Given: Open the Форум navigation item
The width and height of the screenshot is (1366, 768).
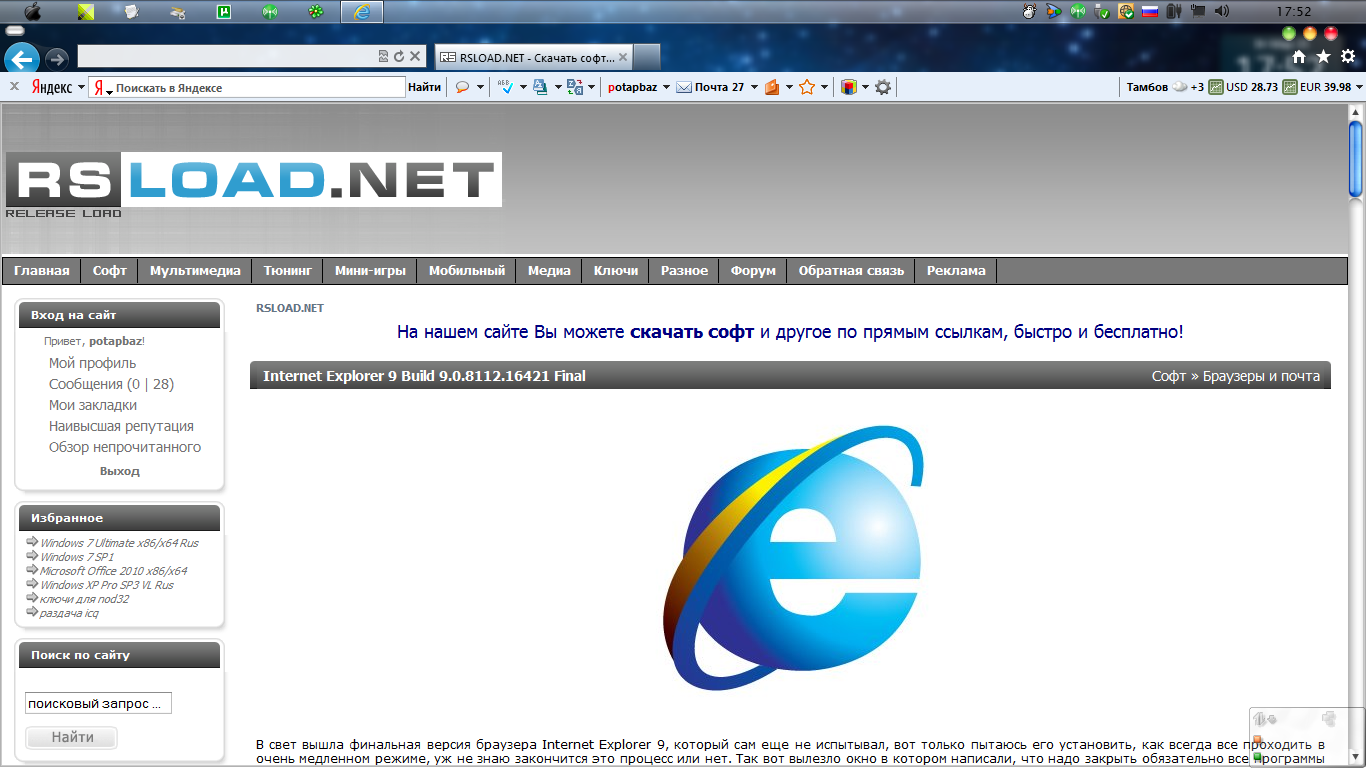Looking at the screenshot, I should click(753, 271).
